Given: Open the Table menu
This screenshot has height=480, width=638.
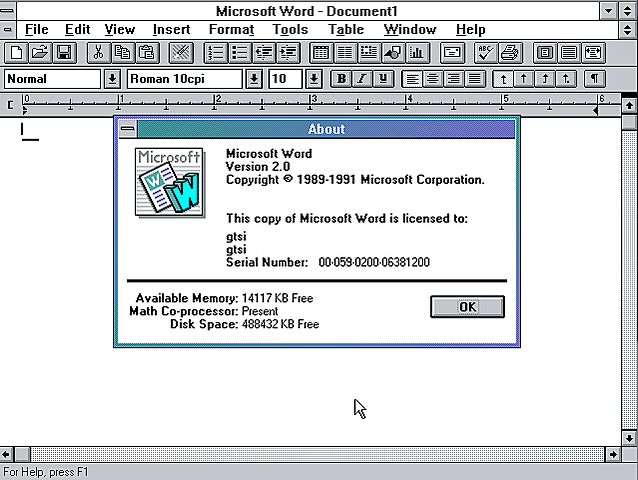Looking at the screenshot, I should pos(346,30).
